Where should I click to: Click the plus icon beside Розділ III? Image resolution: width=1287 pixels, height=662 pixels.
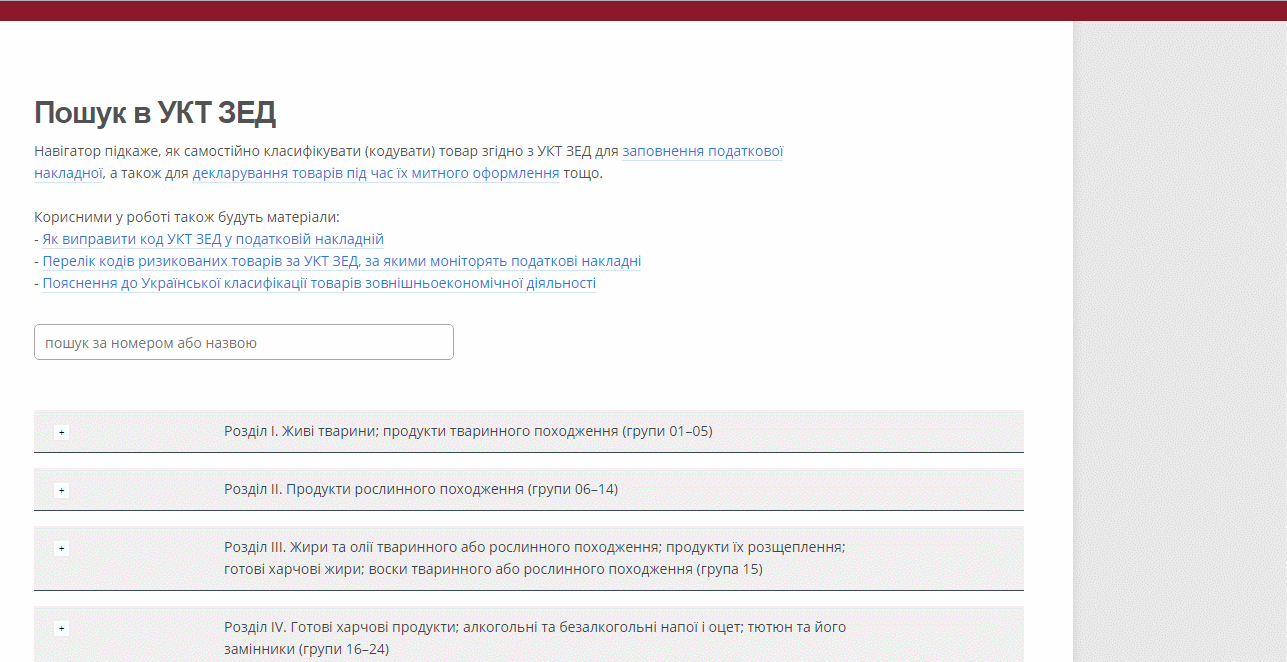pyautogui.click(x=61, y=548)
